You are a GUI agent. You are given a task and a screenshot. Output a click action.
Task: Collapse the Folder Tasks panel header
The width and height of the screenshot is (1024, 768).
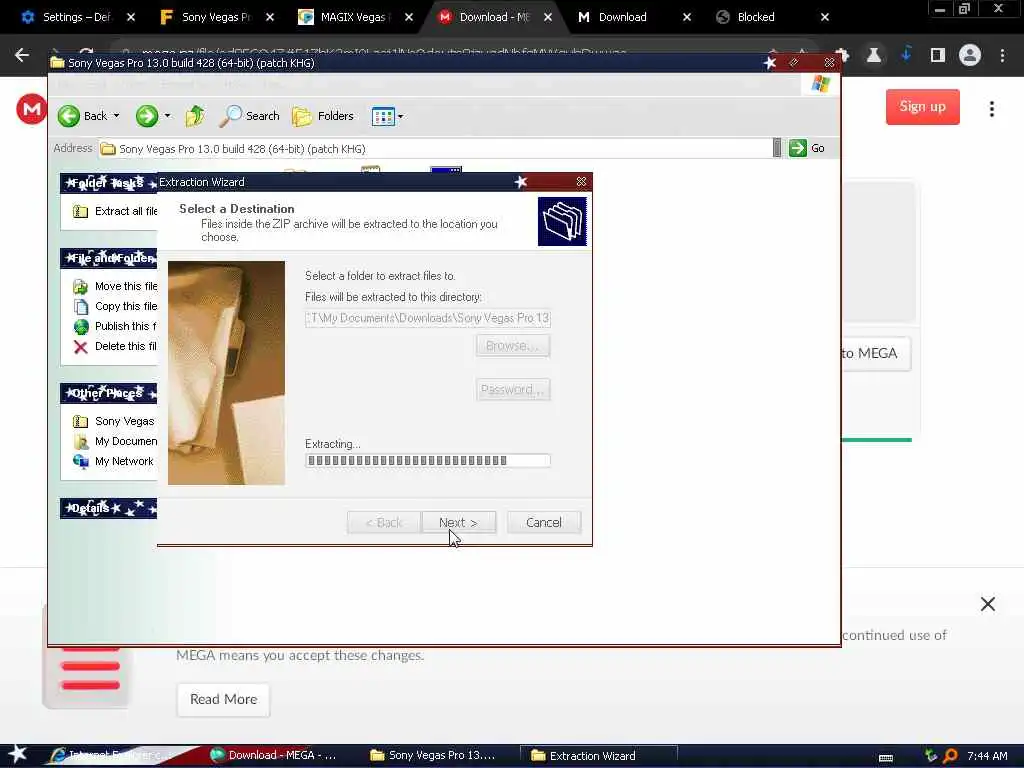point(108,184)
